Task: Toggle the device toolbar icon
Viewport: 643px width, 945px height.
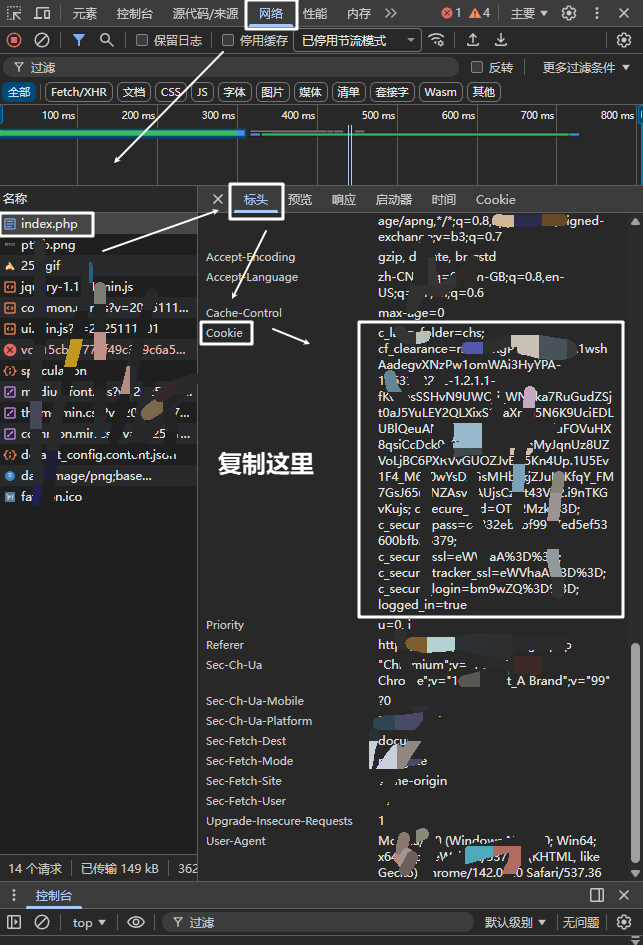Action: [x=42, y=13]
